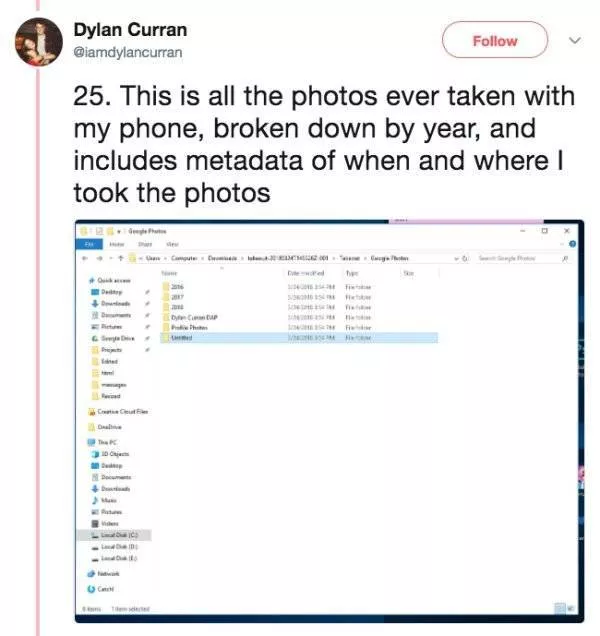The height and width of the screenshot is (636, 600).
Task: Open the @iamdylancurran profile link
Action: pos(128,52)
